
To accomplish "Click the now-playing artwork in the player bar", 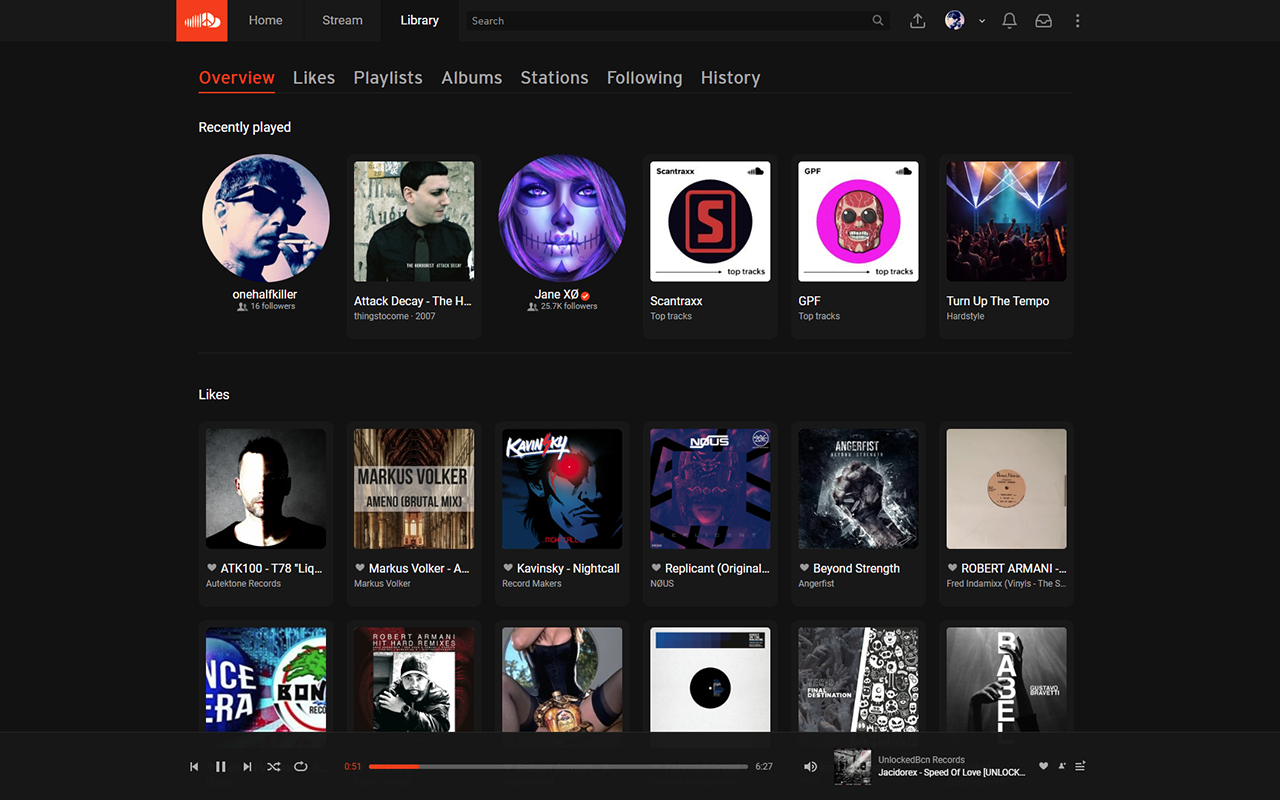I will [x=852, y=767].
